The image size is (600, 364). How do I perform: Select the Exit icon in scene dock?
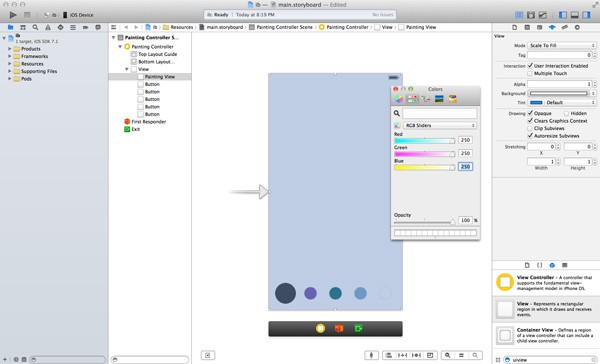[358, 328]
